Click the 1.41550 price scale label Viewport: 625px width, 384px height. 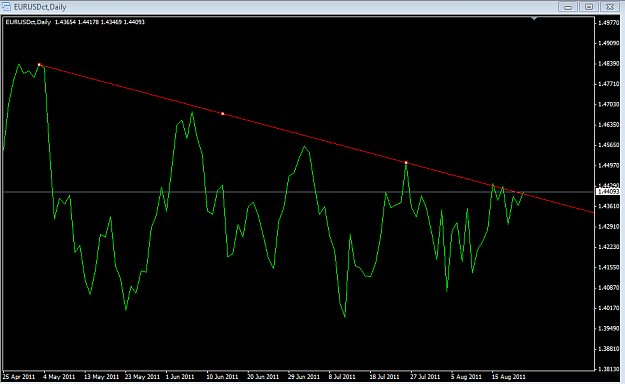[609, 268]
